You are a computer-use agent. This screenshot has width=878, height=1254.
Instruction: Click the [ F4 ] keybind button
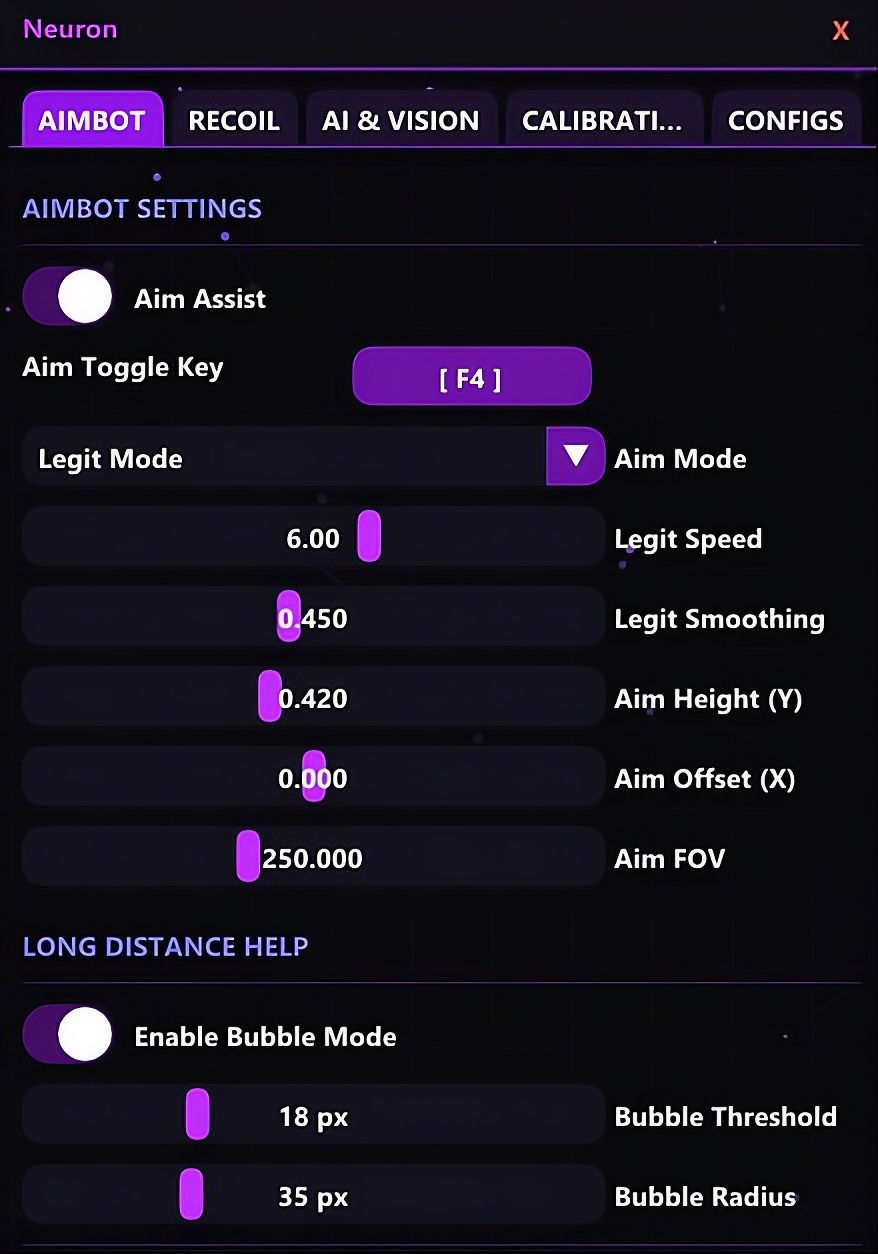(471, 377)
